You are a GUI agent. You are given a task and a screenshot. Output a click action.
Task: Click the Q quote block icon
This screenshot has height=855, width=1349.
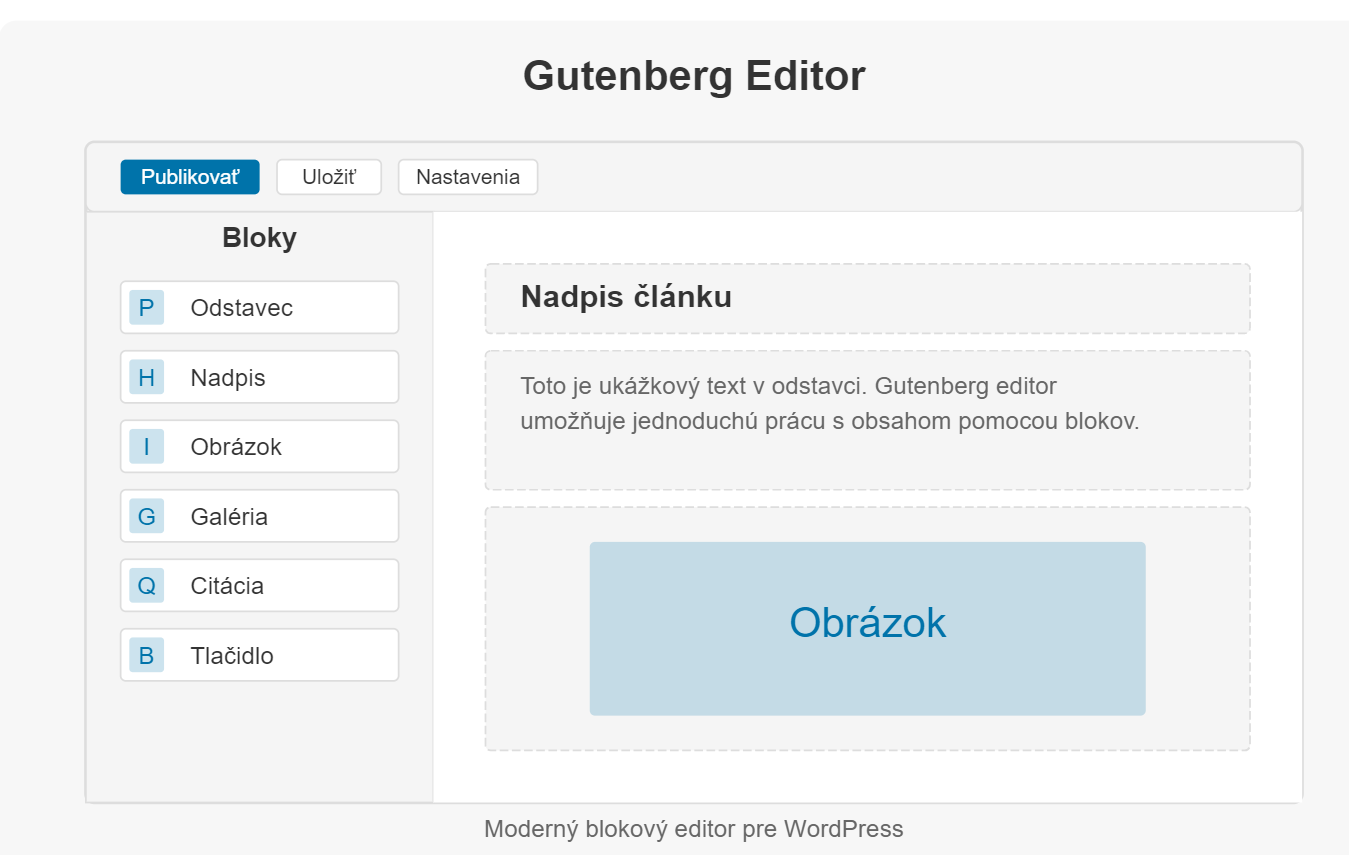point(146,585)
